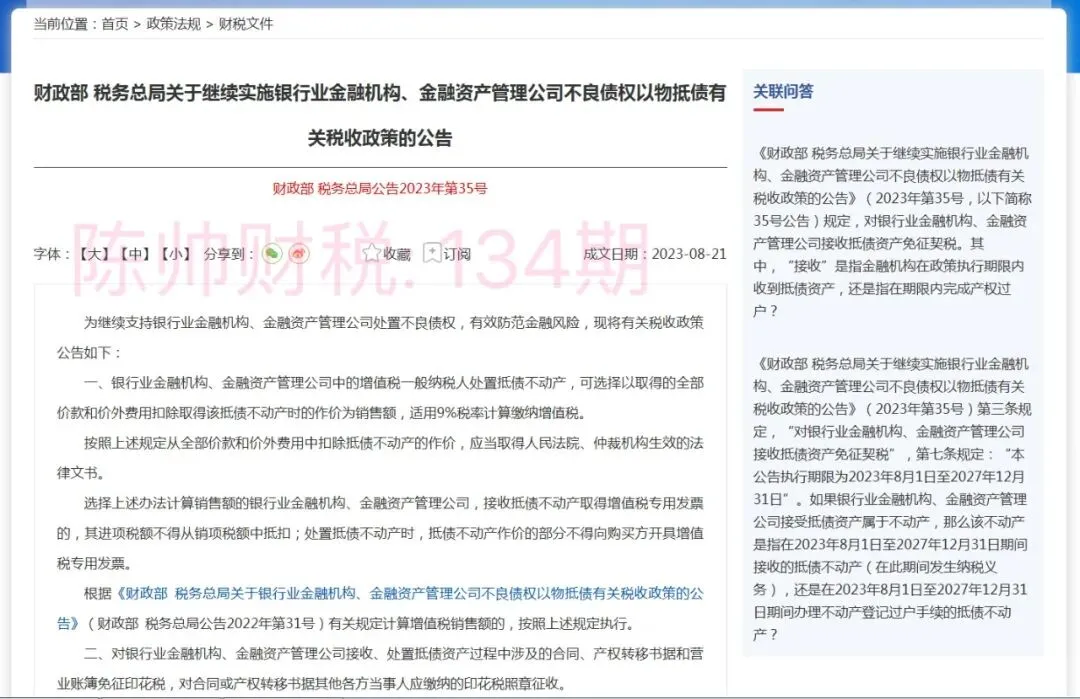
Task: Open linked 2022年第31号 announcement in article body
Action: 380,608
